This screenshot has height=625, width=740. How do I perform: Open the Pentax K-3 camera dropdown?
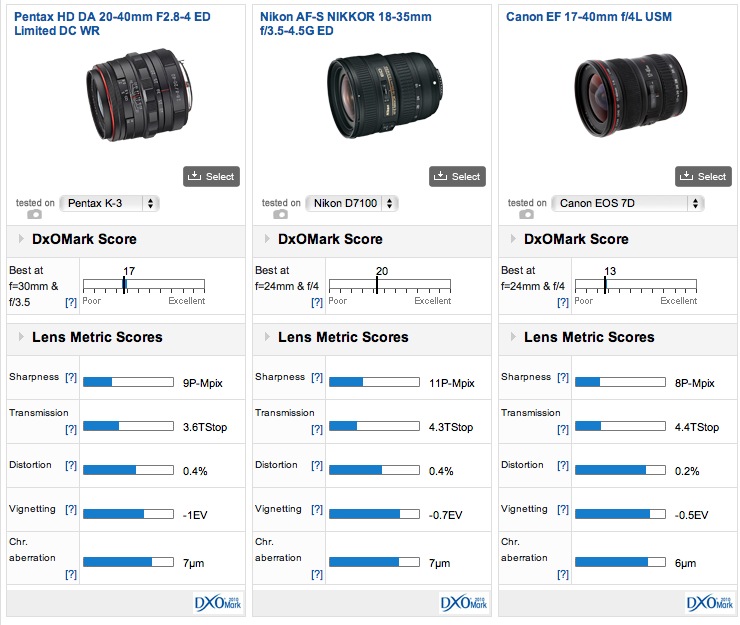[x=109, y=203]
